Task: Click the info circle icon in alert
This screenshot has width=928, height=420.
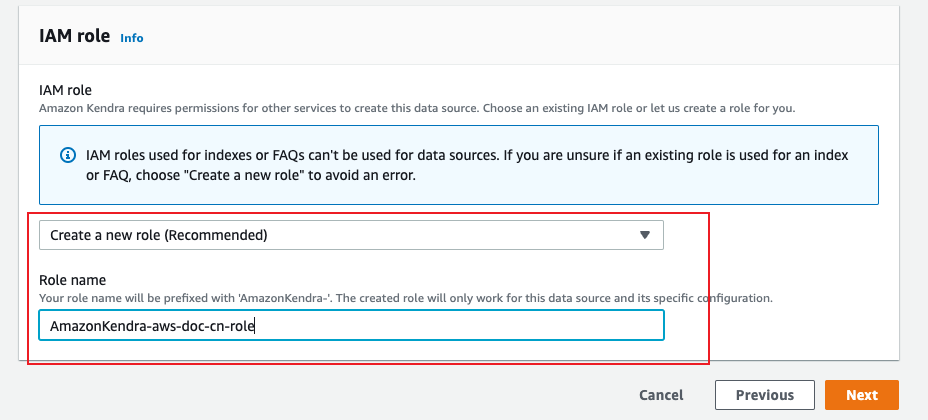Action: pyautogui.click(x=68, y=156)
